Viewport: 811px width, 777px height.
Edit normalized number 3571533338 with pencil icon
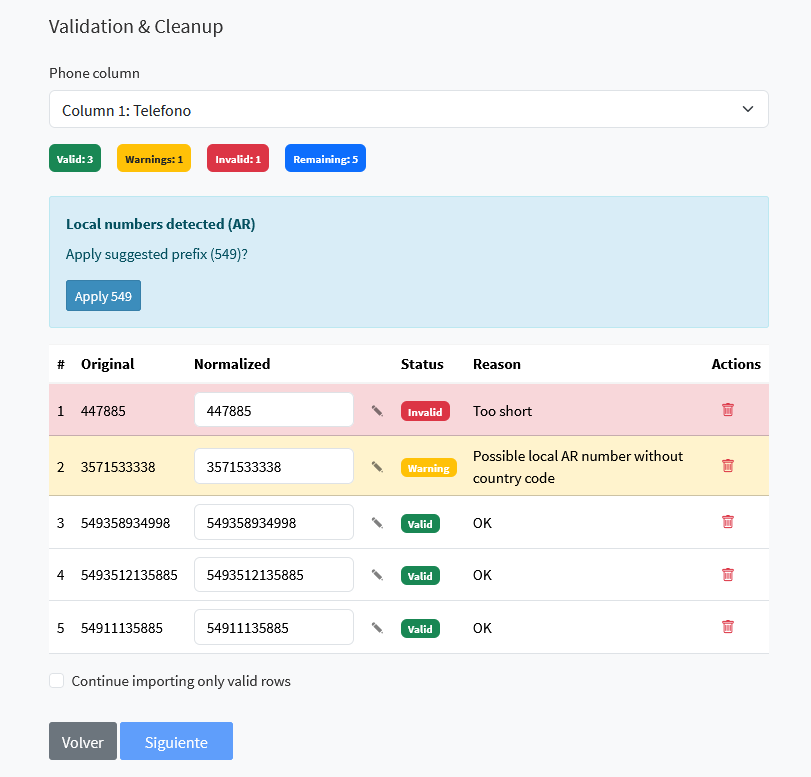[377, 467]
